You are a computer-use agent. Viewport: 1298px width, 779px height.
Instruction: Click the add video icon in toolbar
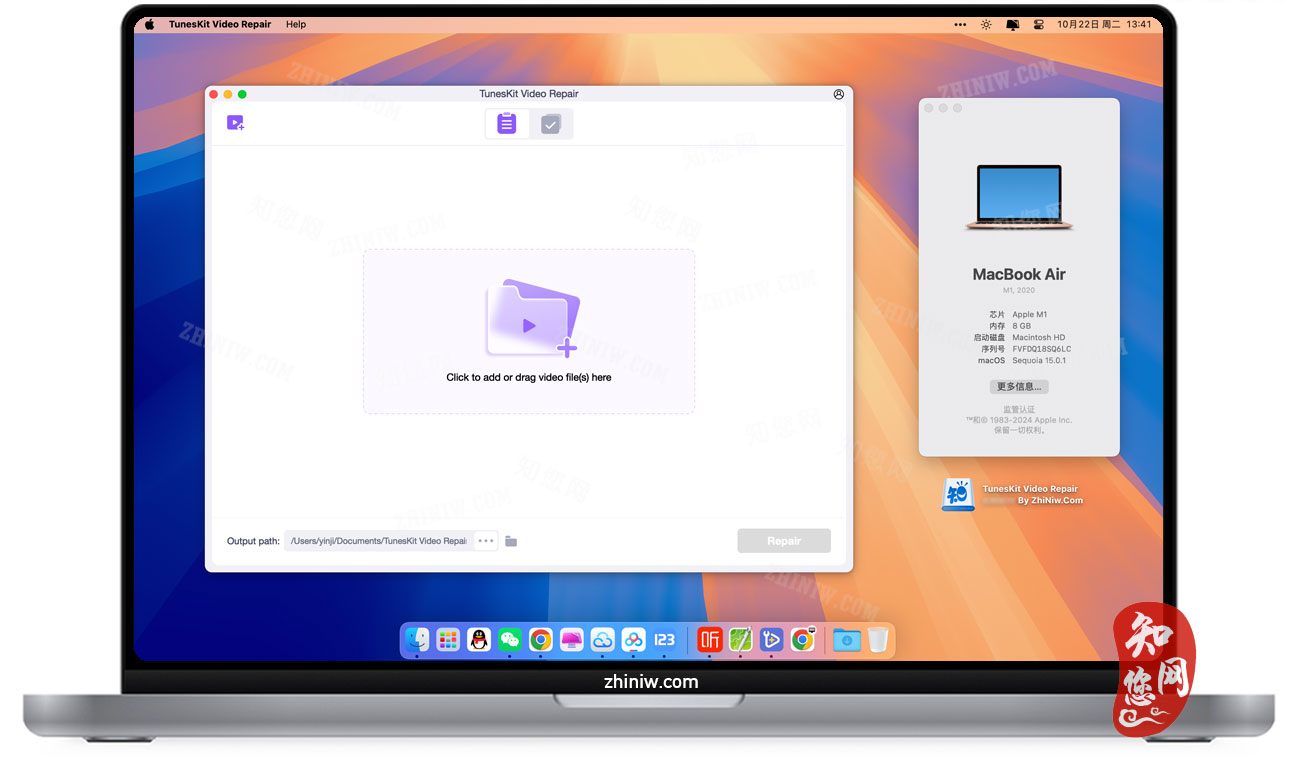click(236, 123)
